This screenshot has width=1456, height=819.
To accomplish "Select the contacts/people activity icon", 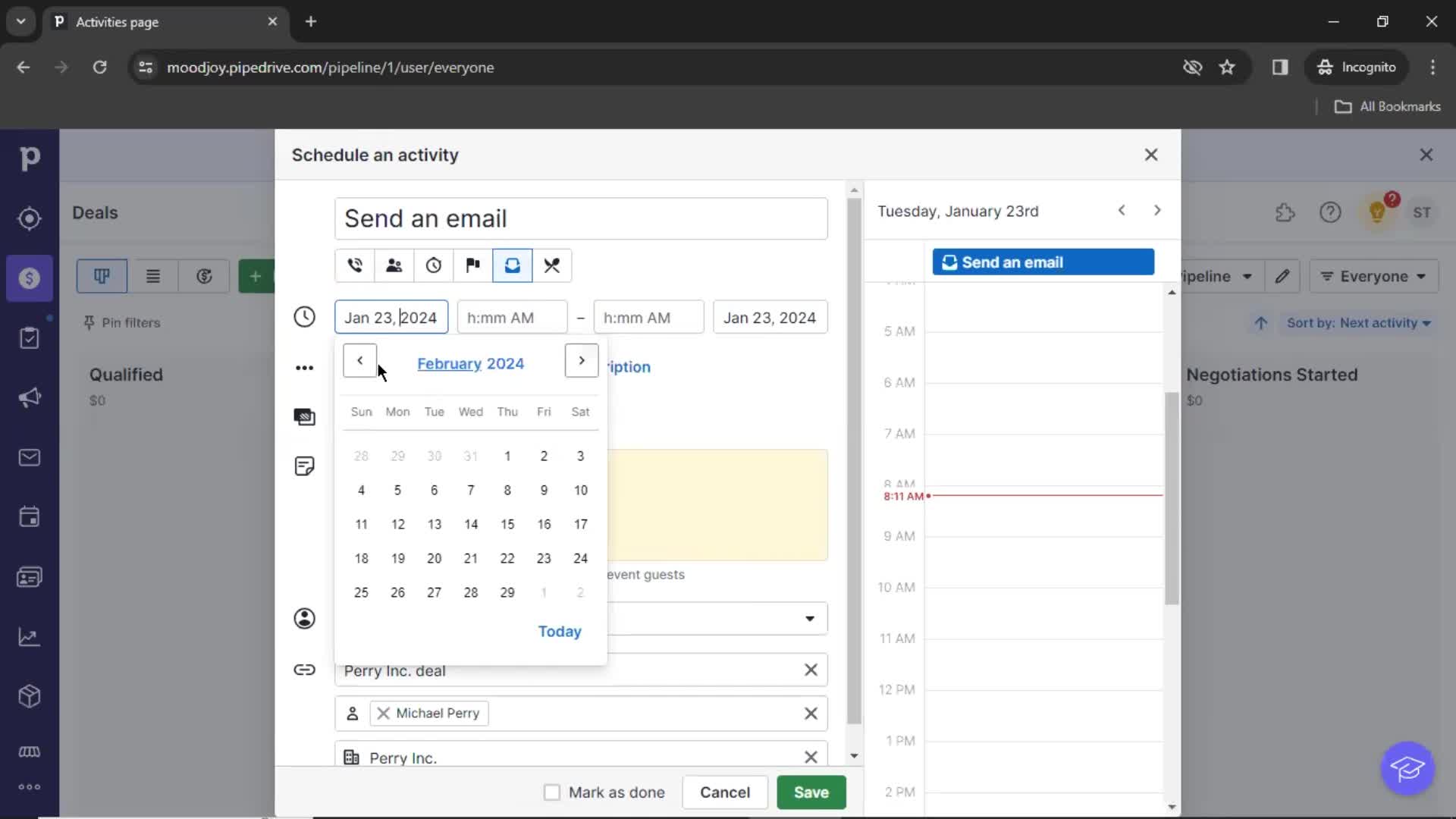I will (x=394, y=264).
